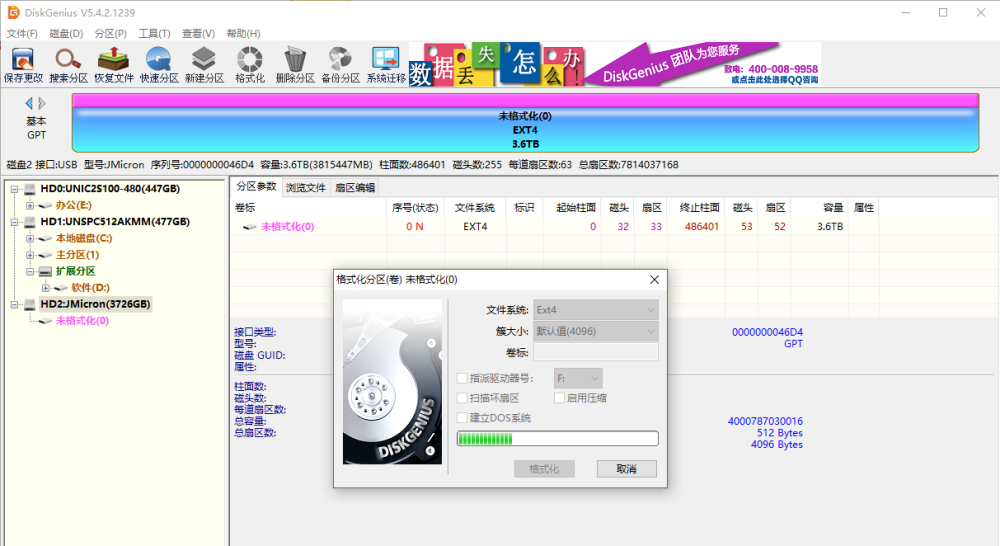Open the 文件系统 Ext4 dropdown
The image size is (1000, 546).
coord(596,310)
